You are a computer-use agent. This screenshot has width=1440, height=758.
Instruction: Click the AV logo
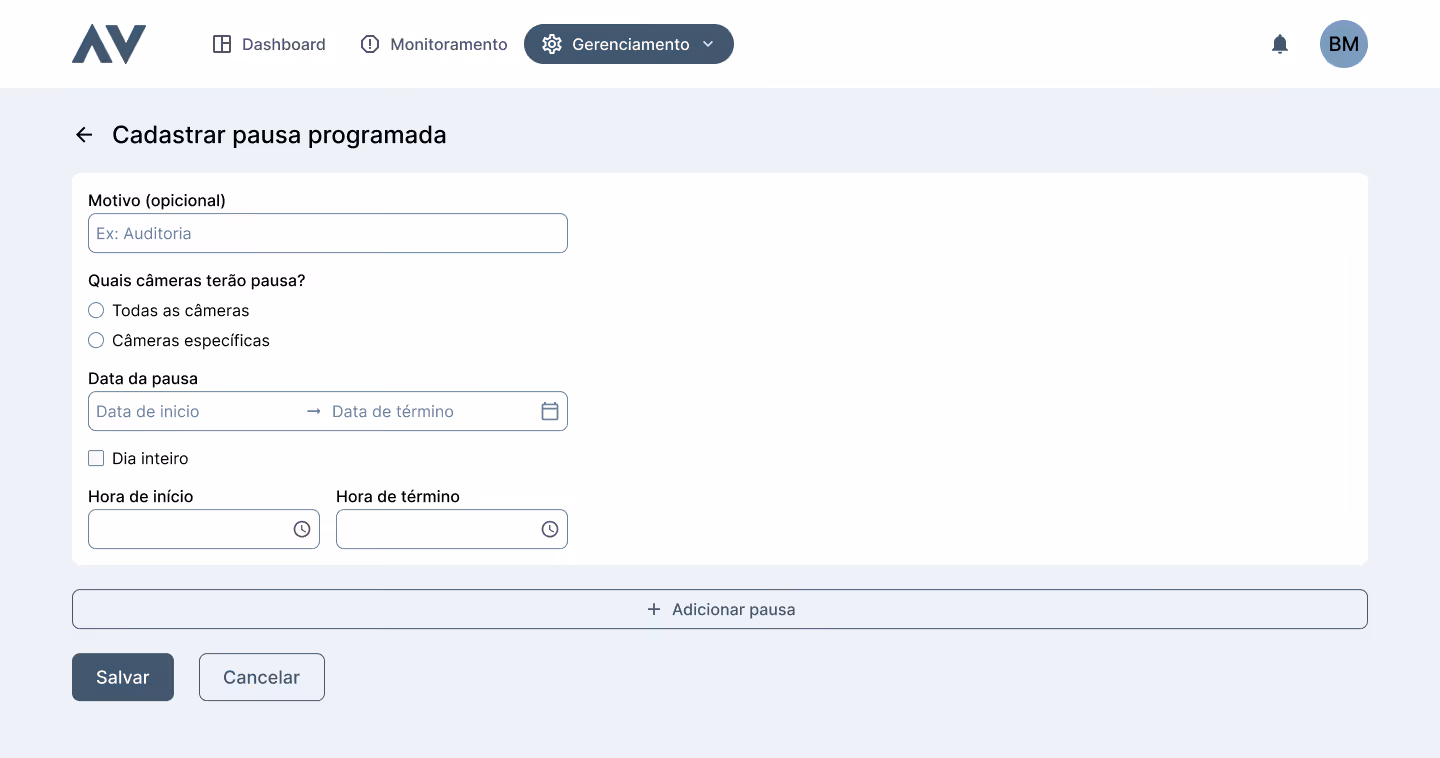[x=109, y=44]
